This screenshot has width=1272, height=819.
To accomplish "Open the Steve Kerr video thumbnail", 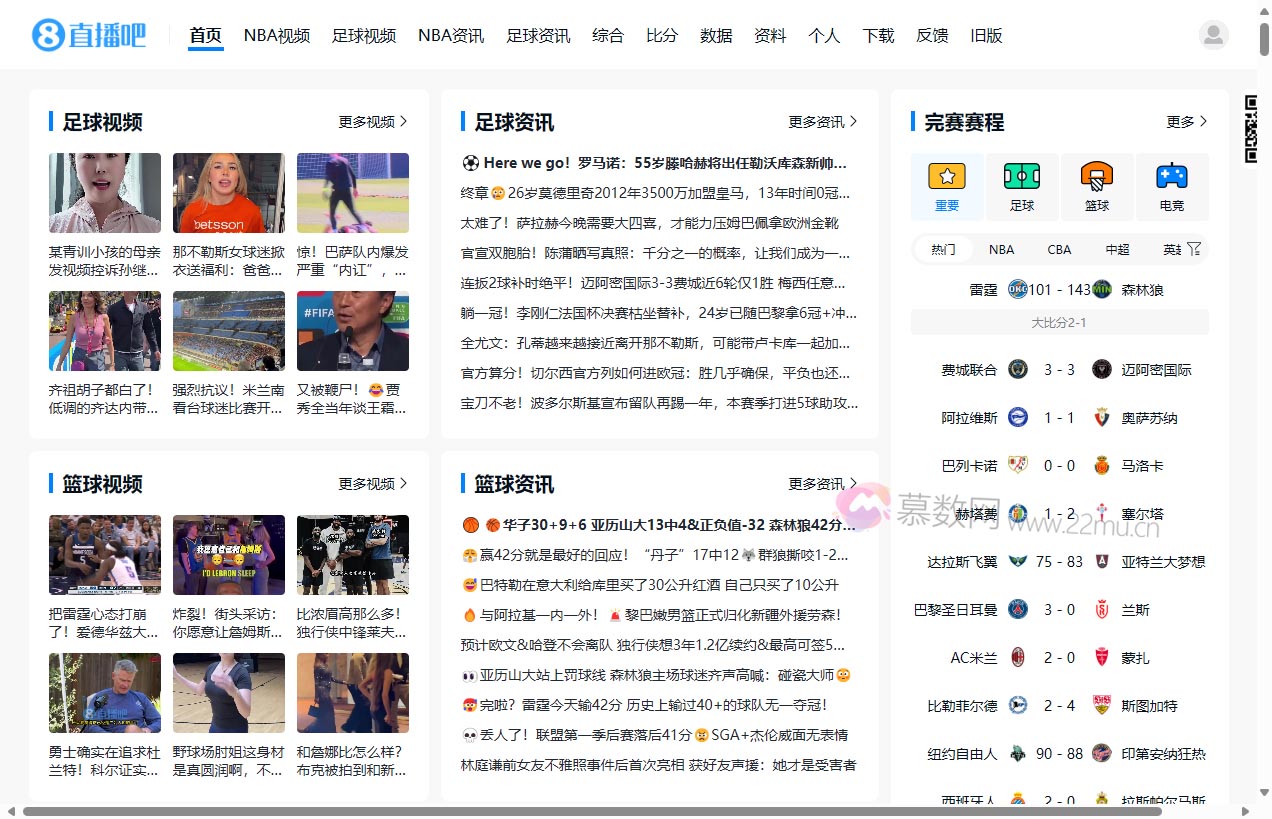I will coord(104,692).
